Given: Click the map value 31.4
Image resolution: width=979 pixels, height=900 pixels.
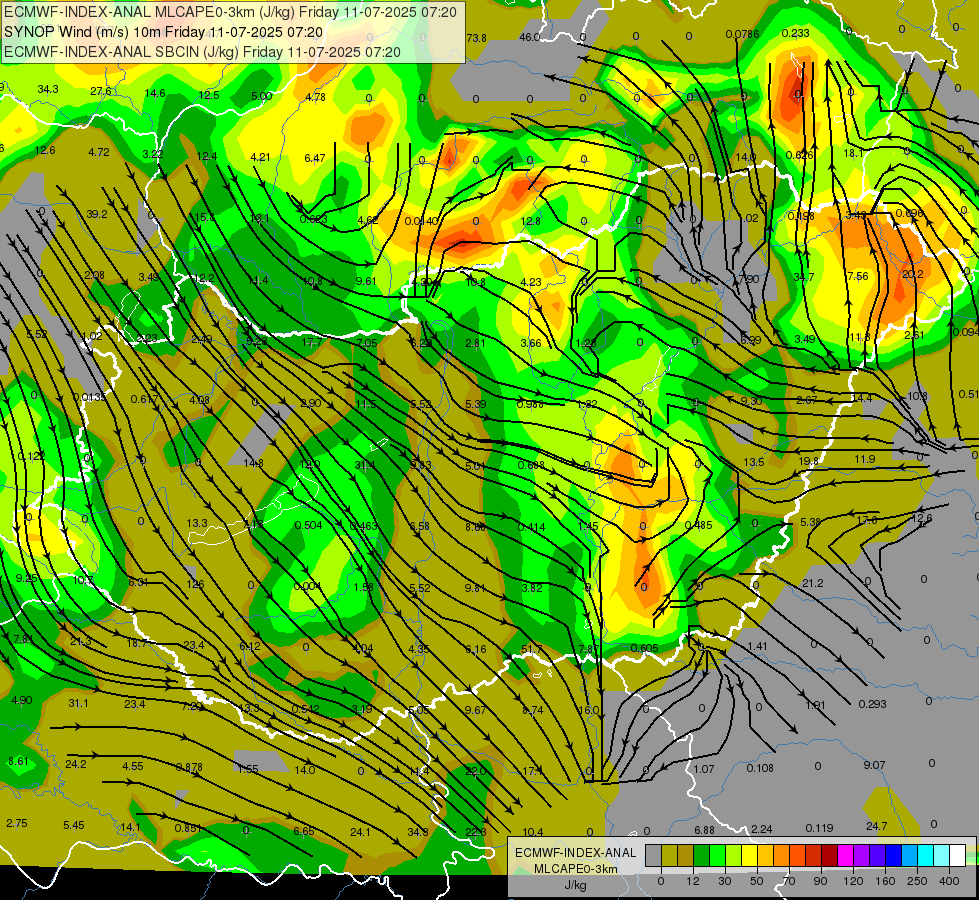Looking at the screenshot, I should click(x=365, y=465).
